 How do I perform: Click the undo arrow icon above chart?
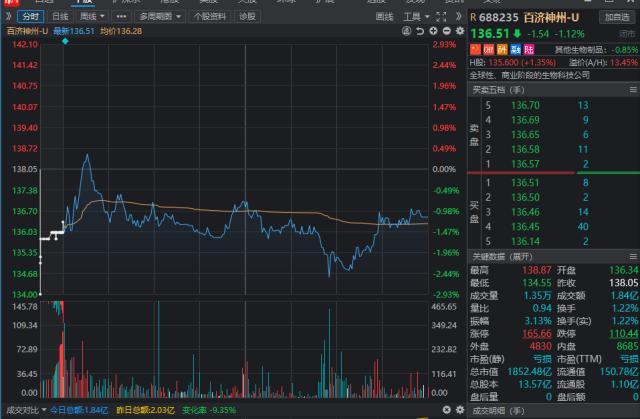(420, 31)
